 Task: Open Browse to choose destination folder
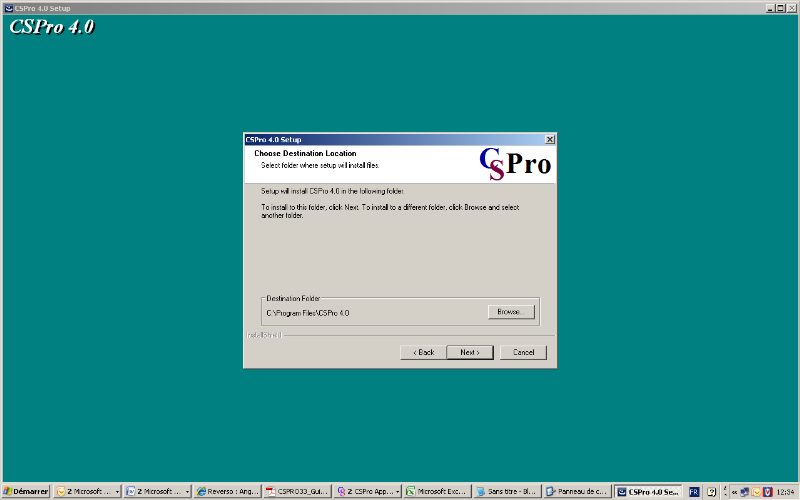511,312
